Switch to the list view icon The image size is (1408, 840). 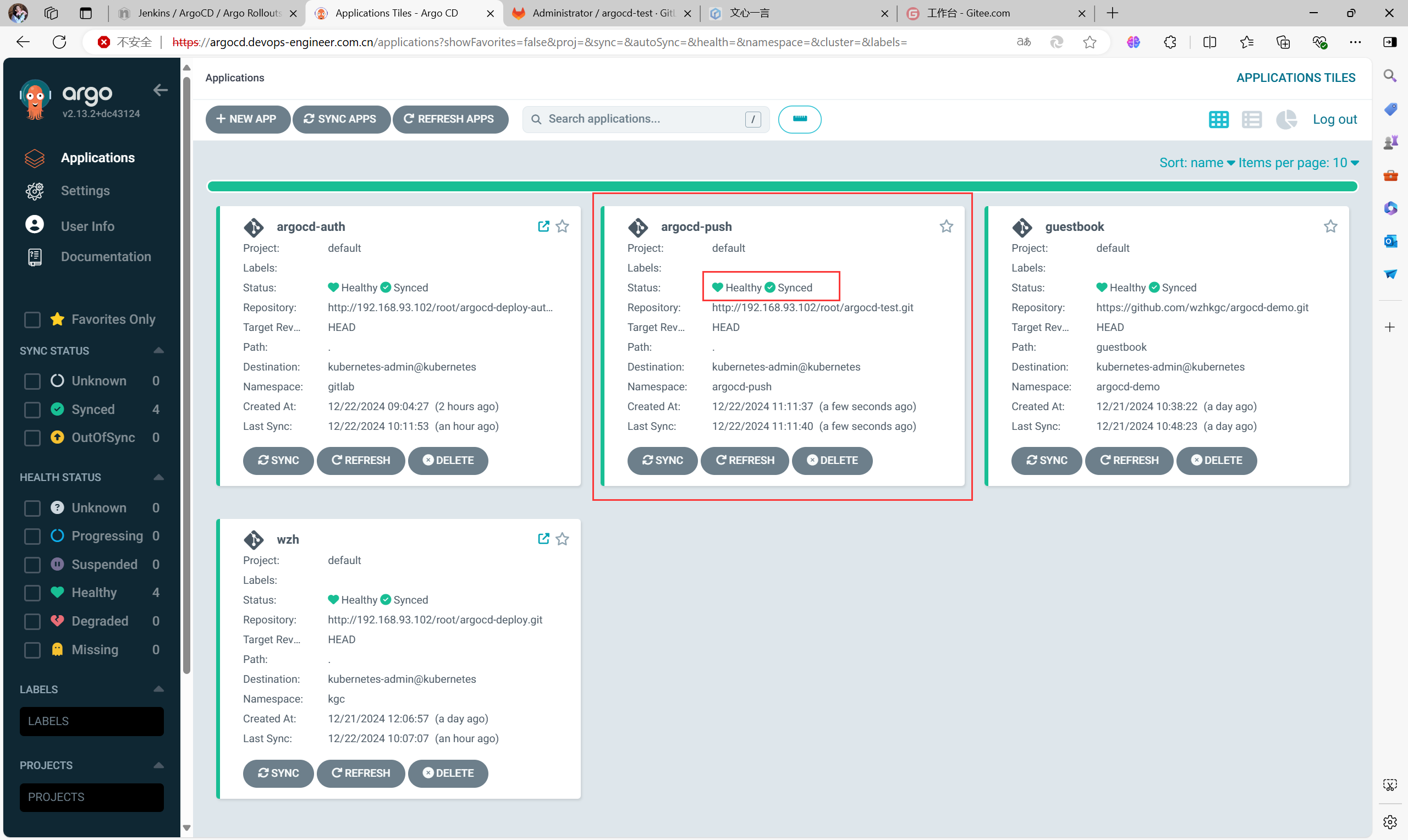pyautogui.click(x=1252, y=119)
